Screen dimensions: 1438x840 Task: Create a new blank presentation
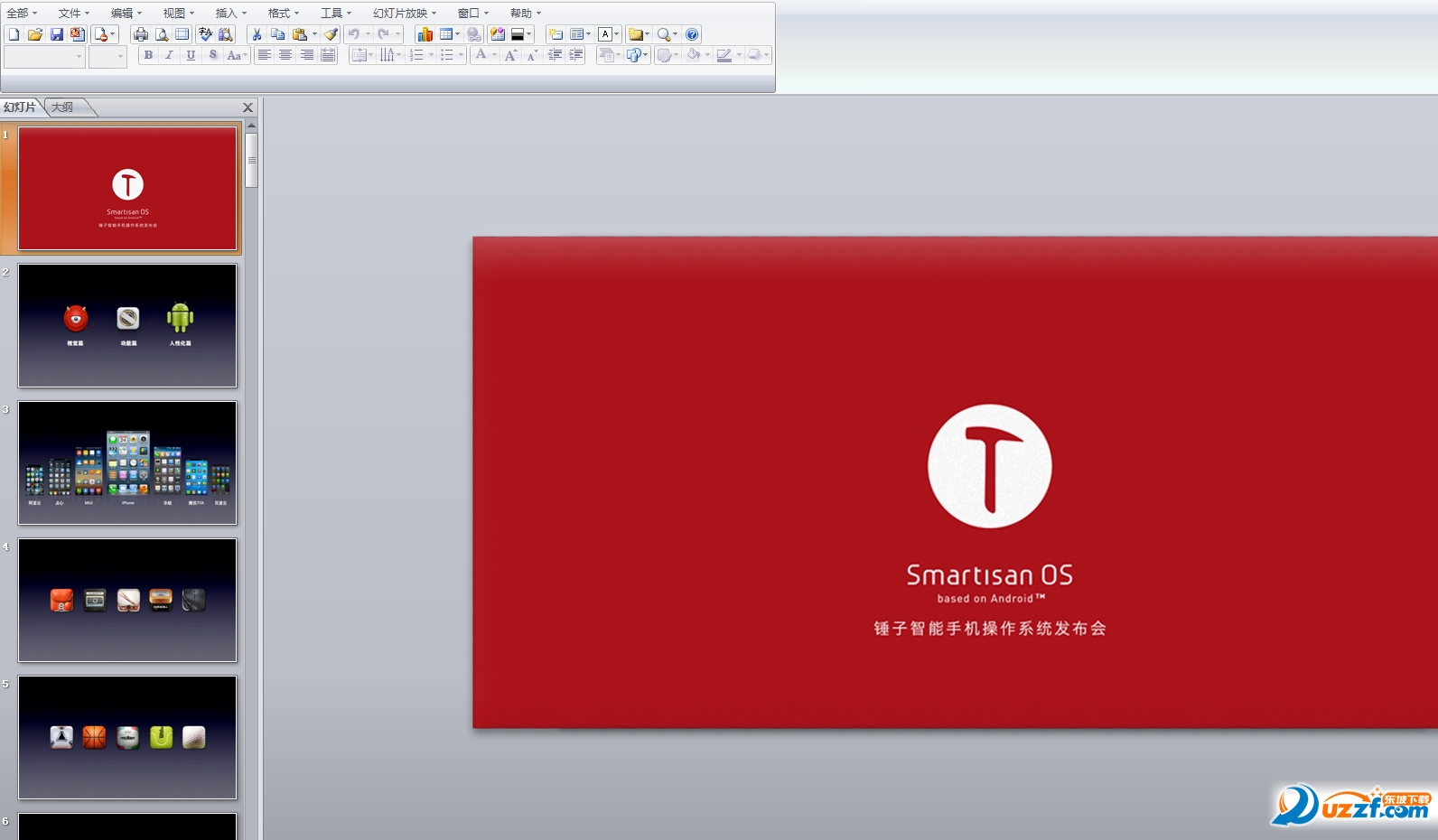(x=14, y=34)
